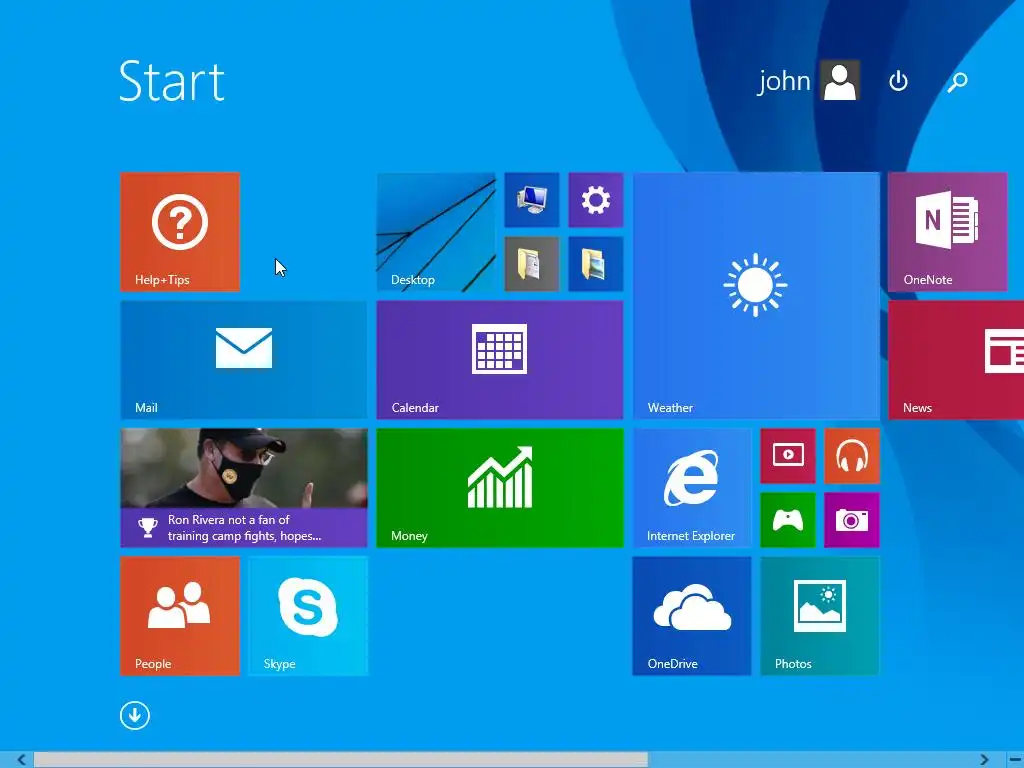Viewport: 1024px width, 768px height.
Task: Open the Photos tile
Action: click(x=820, y=616)
